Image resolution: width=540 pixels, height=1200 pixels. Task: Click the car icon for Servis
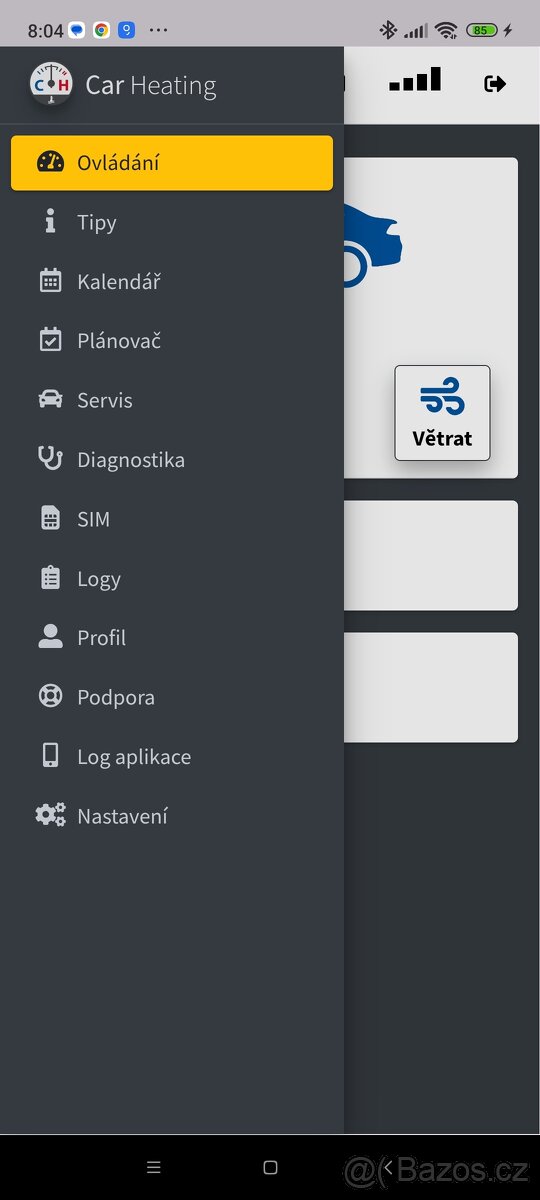pyautogui.click(x=50, y=400)
